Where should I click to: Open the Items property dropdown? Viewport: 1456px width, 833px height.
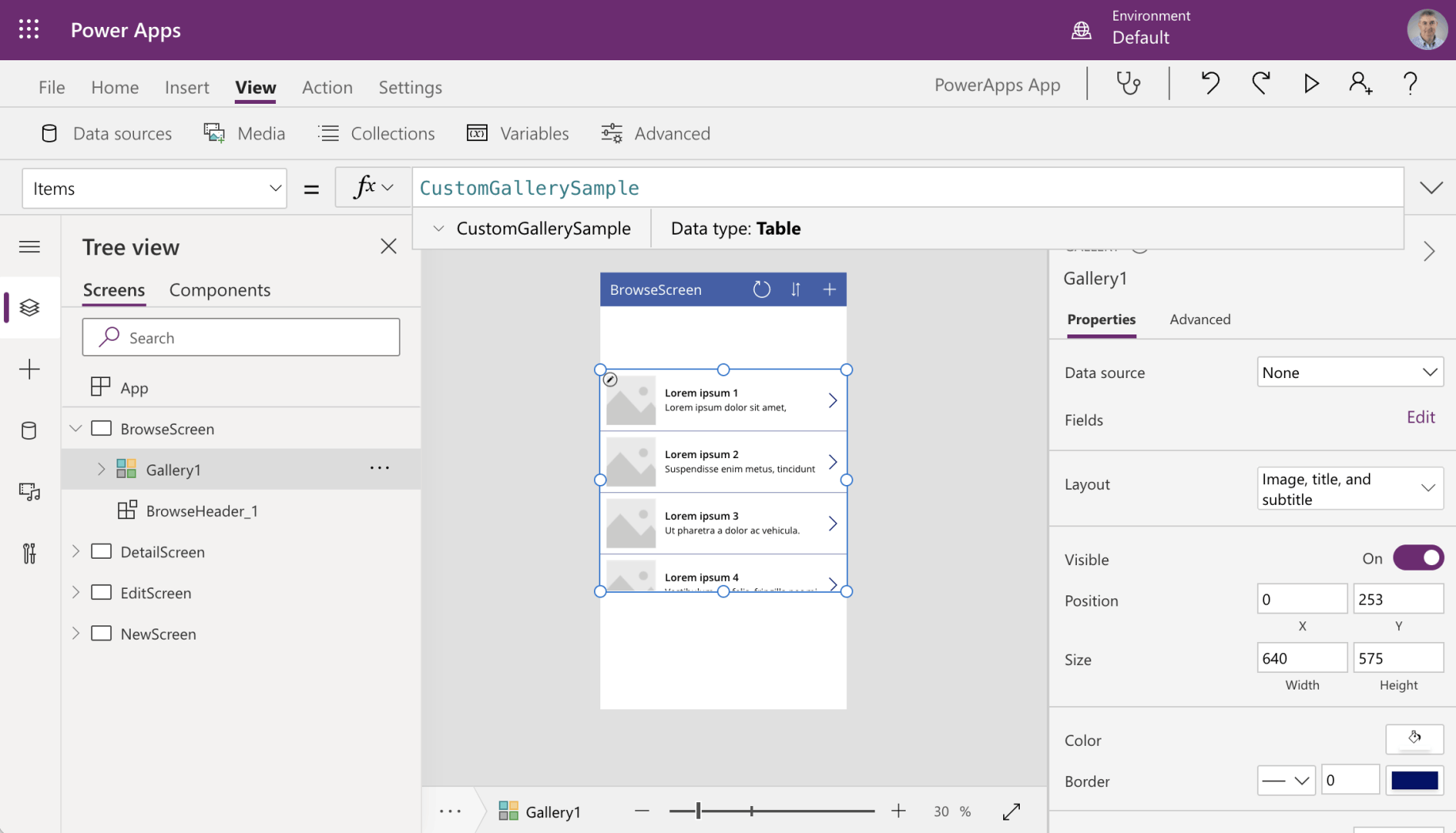point(155,189)
